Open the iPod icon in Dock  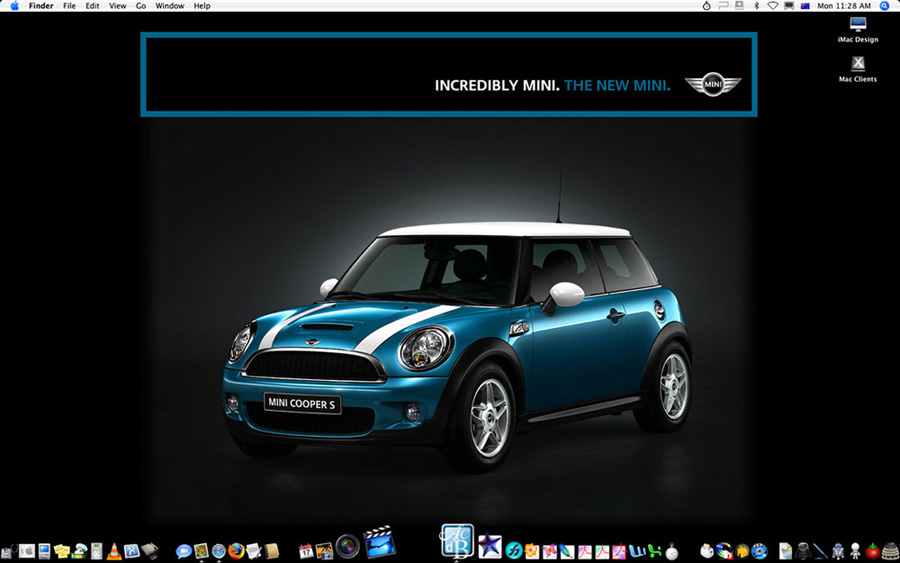click(96, 551)
